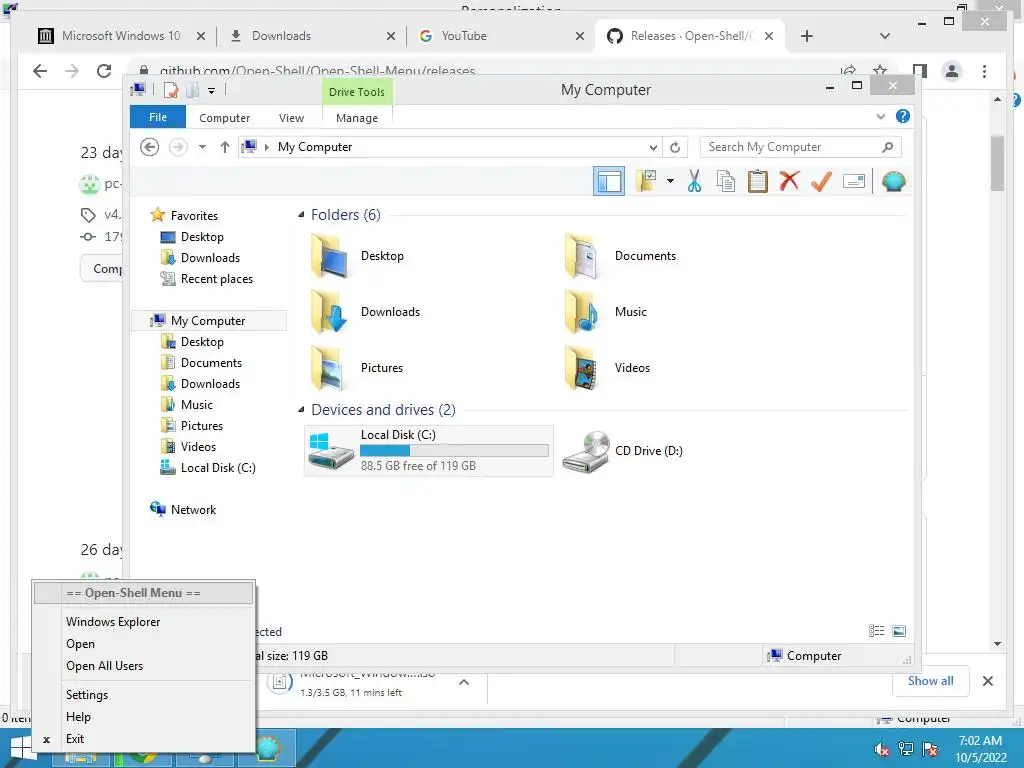The image size is (1024, 768).
Task: Open the Documents folder in Folders group
Action: 619,256
